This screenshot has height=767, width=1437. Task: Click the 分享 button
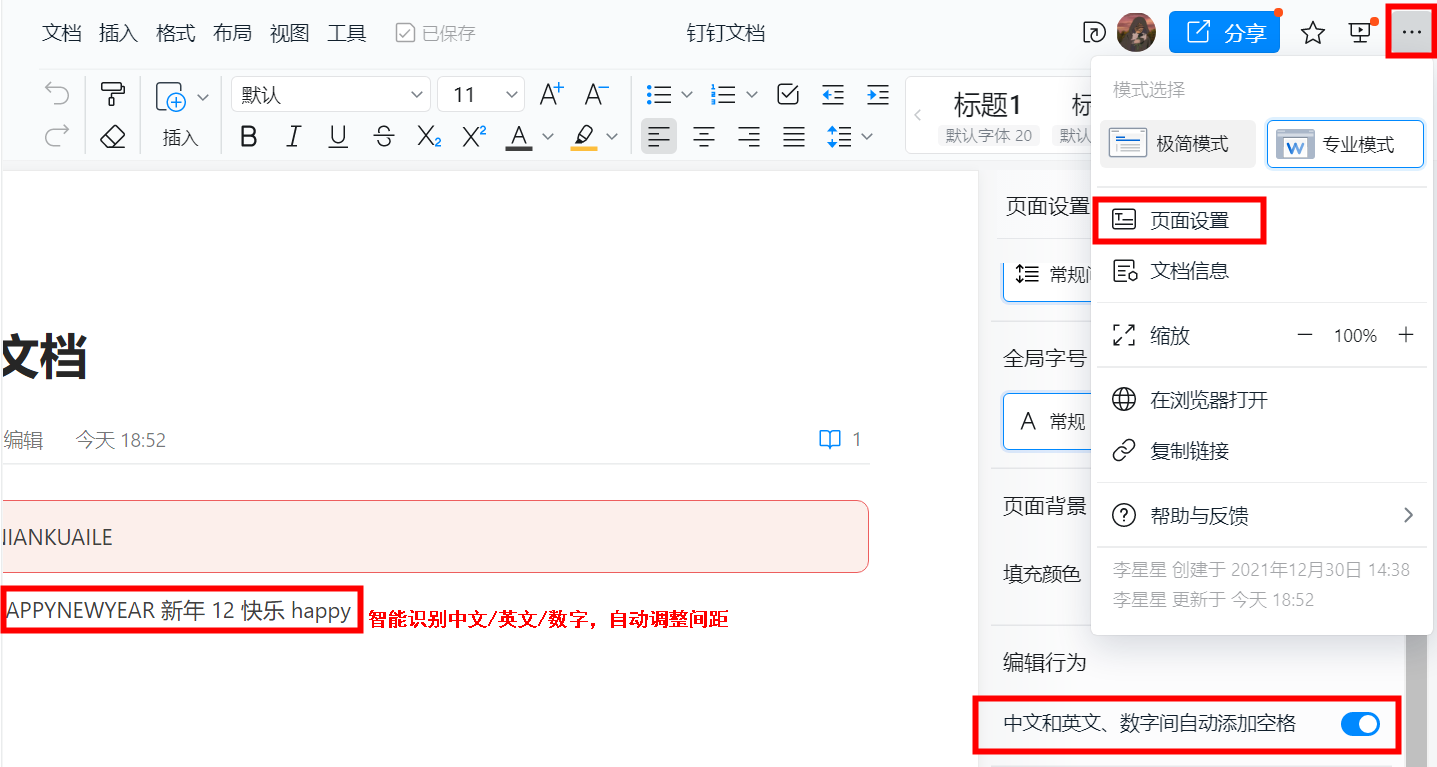pyautogui.click(x=1224, y=32)
